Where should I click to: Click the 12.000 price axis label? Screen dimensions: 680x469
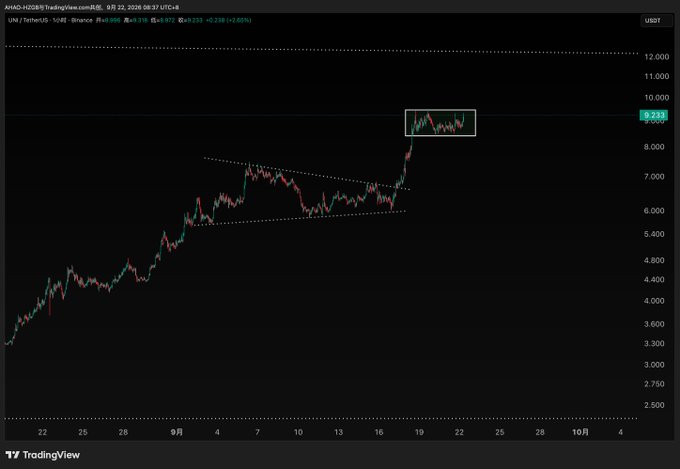tap(657, 57)
